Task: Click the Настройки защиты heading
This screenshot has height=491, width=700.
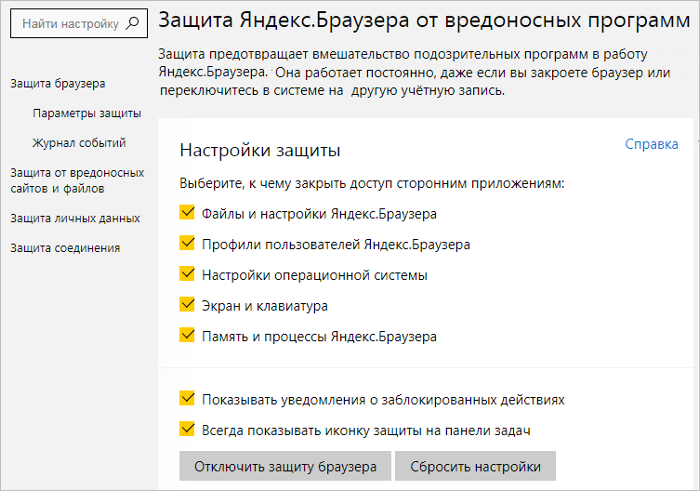Action: [260, 150]
